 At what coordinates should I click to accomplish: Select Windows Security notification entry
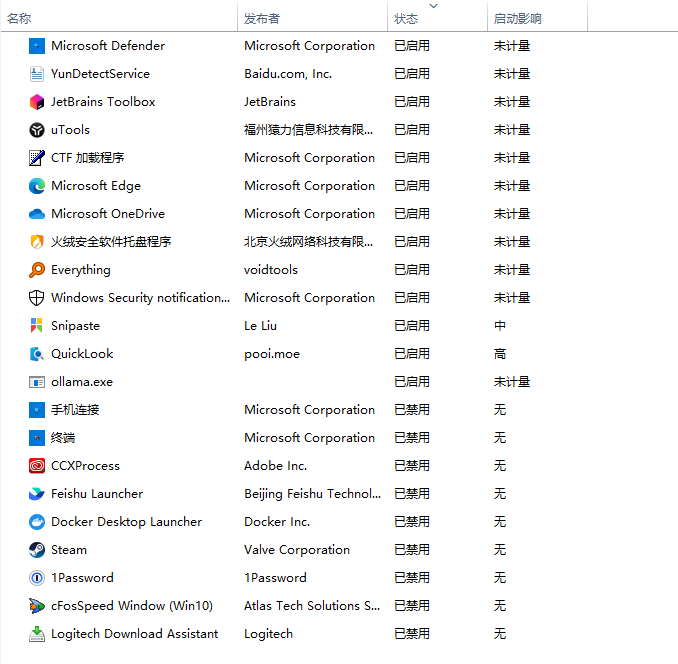coord(141,298)
